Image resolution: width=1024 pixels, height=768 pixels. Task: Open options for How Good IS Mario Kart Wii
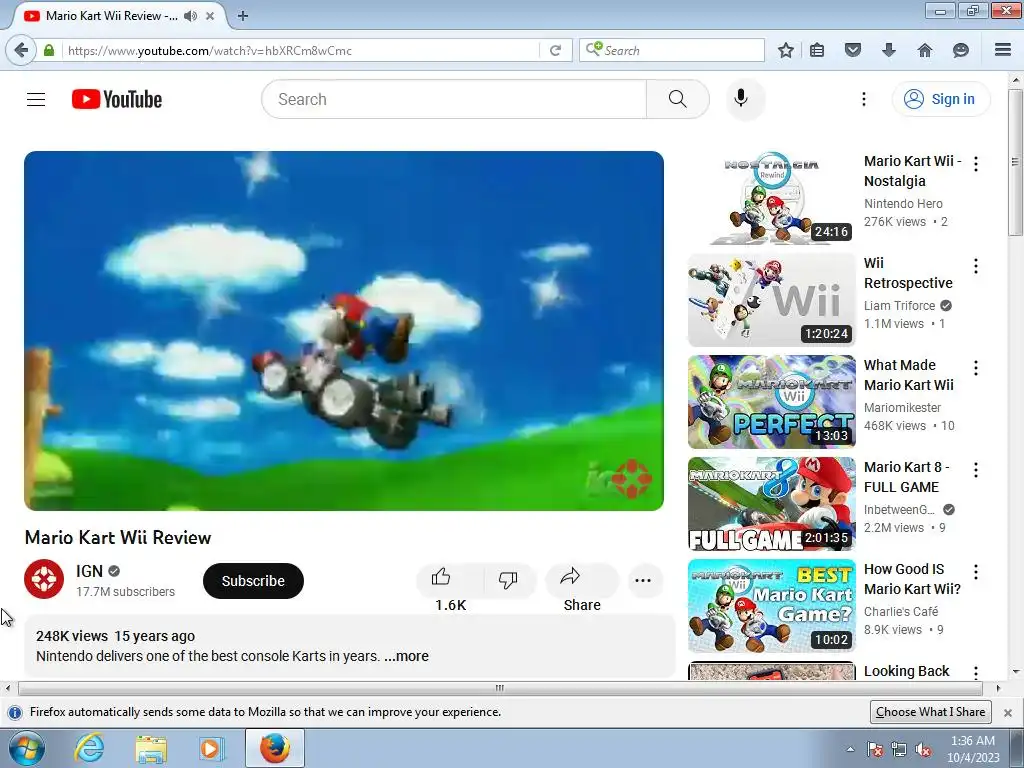click(976, 572)
